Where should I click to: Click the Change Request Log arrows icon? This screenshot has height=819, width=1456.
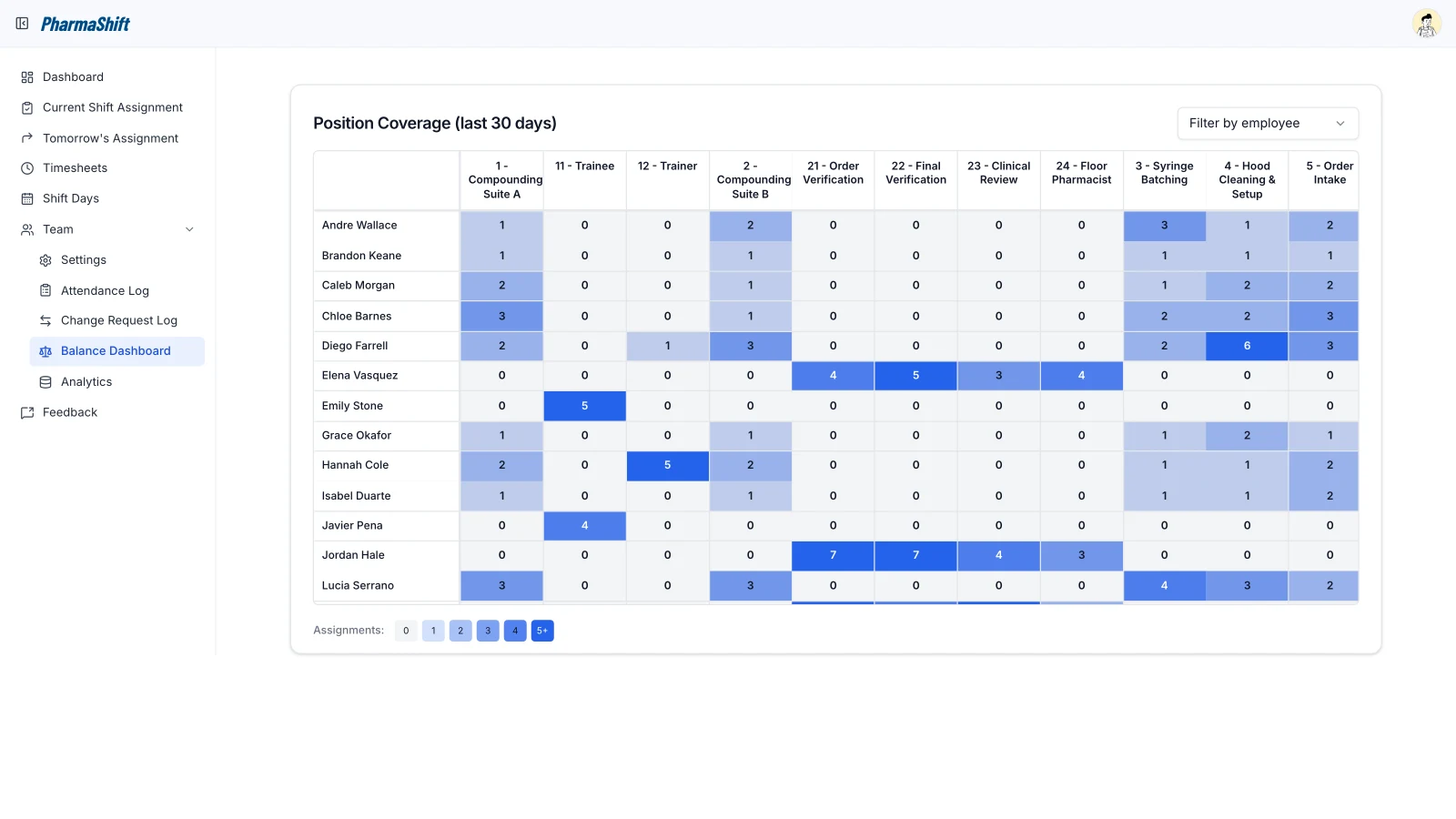click(x=45, y=320)
